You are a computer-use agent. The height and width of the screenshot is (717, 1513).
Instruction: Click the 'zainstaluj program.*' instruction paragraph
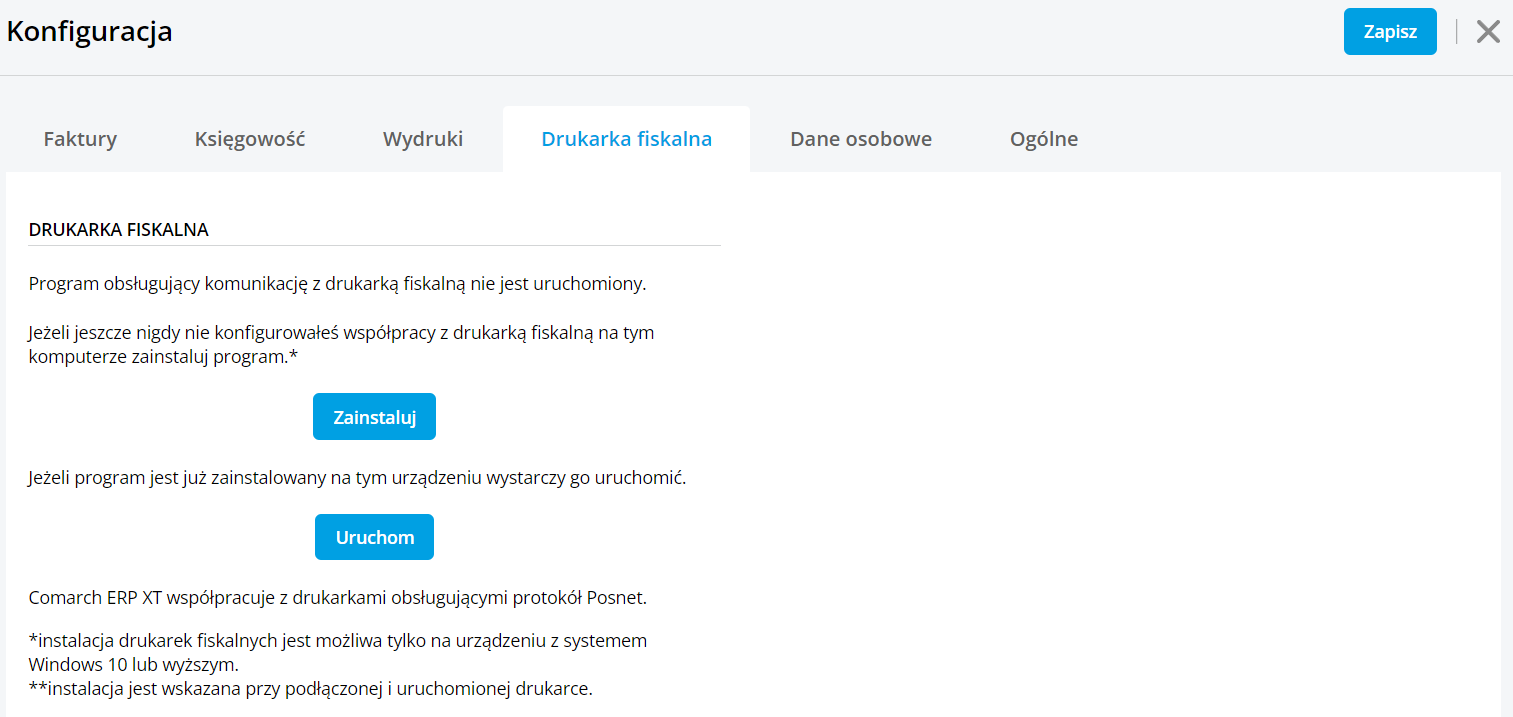point(341,345)
